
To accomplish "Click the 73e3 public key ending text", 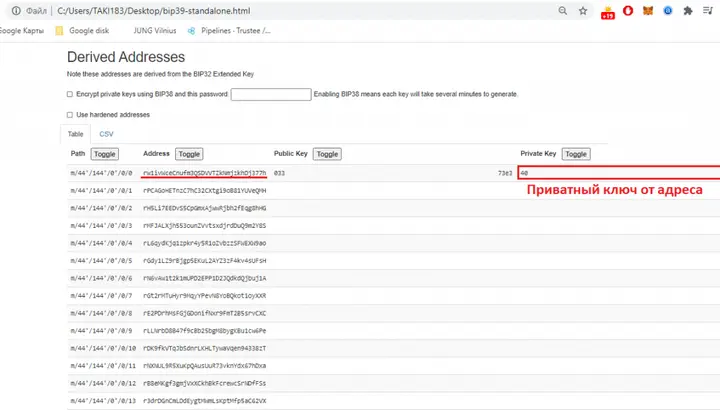I will click(x=505, y=174).
